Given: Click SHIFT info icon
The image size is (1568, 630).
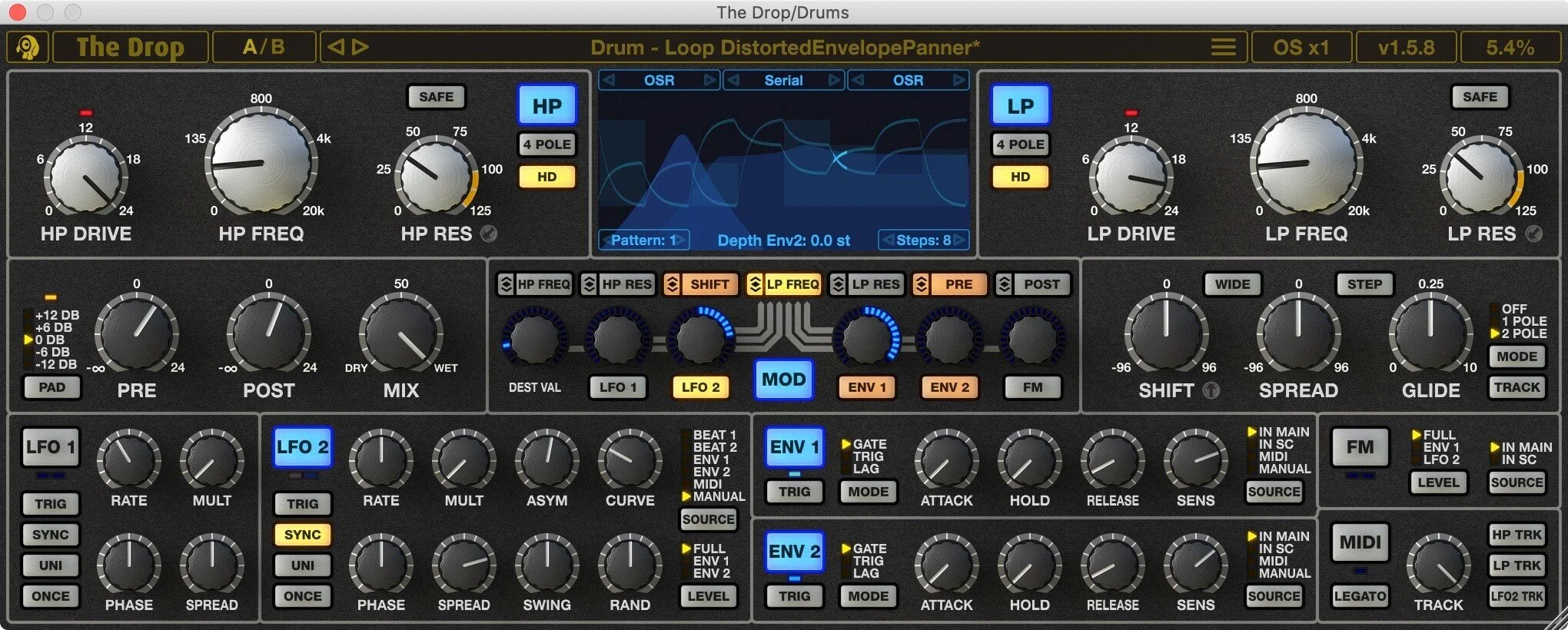Looking at the screenshot, I should pos(1211,390).
